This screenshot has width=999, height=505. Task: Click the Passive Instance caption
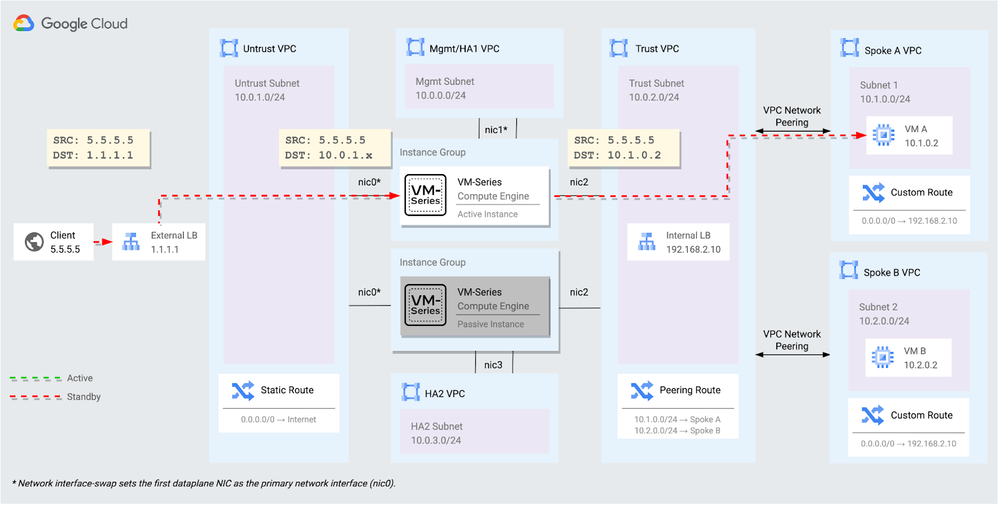click(491, 324)
